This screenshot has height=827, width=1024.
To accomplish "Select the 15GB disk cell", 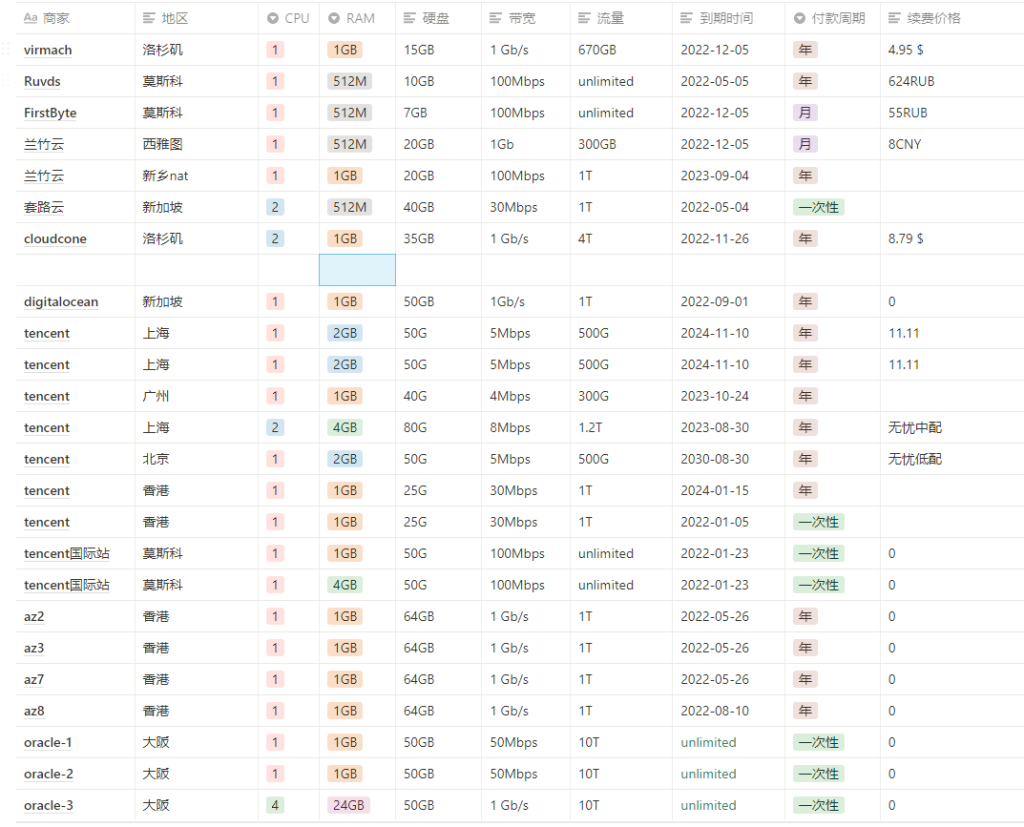I will (438, 50).
